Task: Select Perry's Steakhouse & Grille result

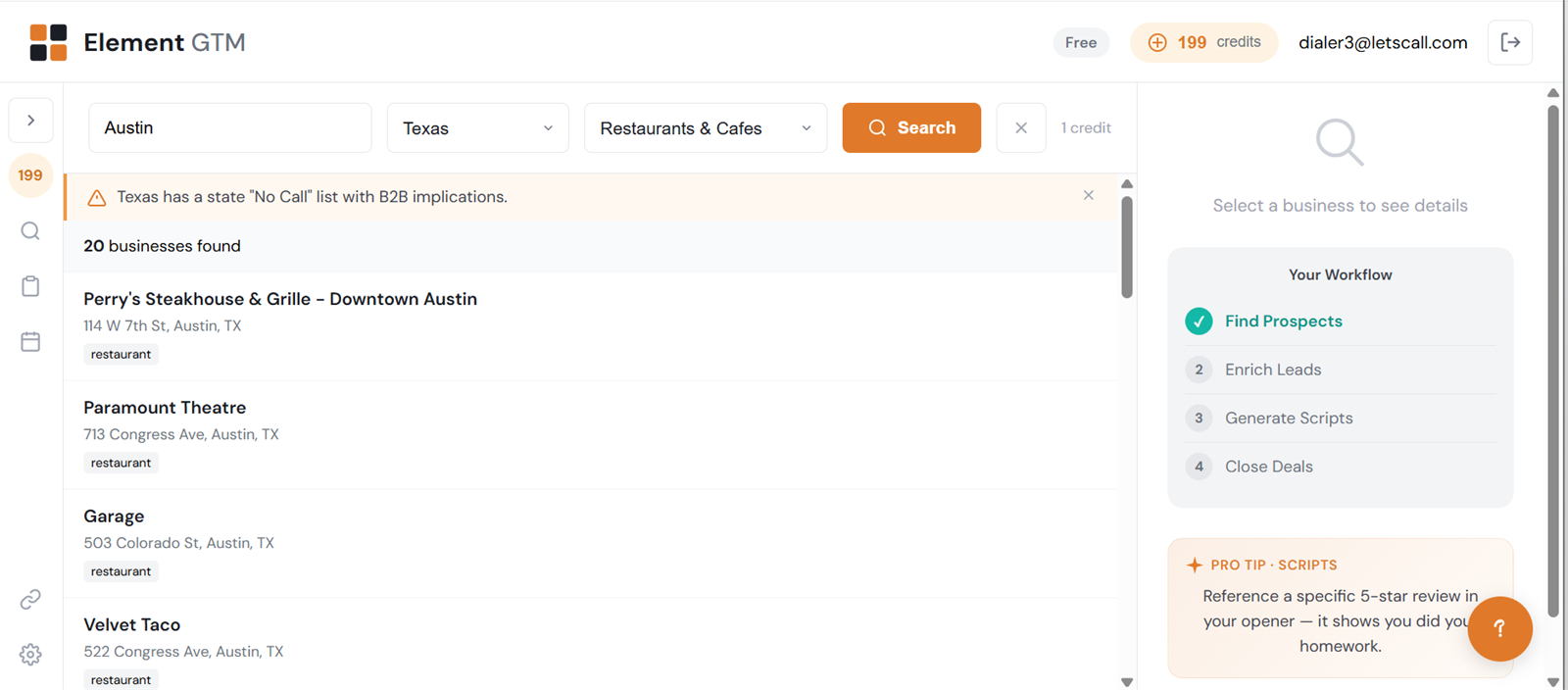Action: pos(280,299)
